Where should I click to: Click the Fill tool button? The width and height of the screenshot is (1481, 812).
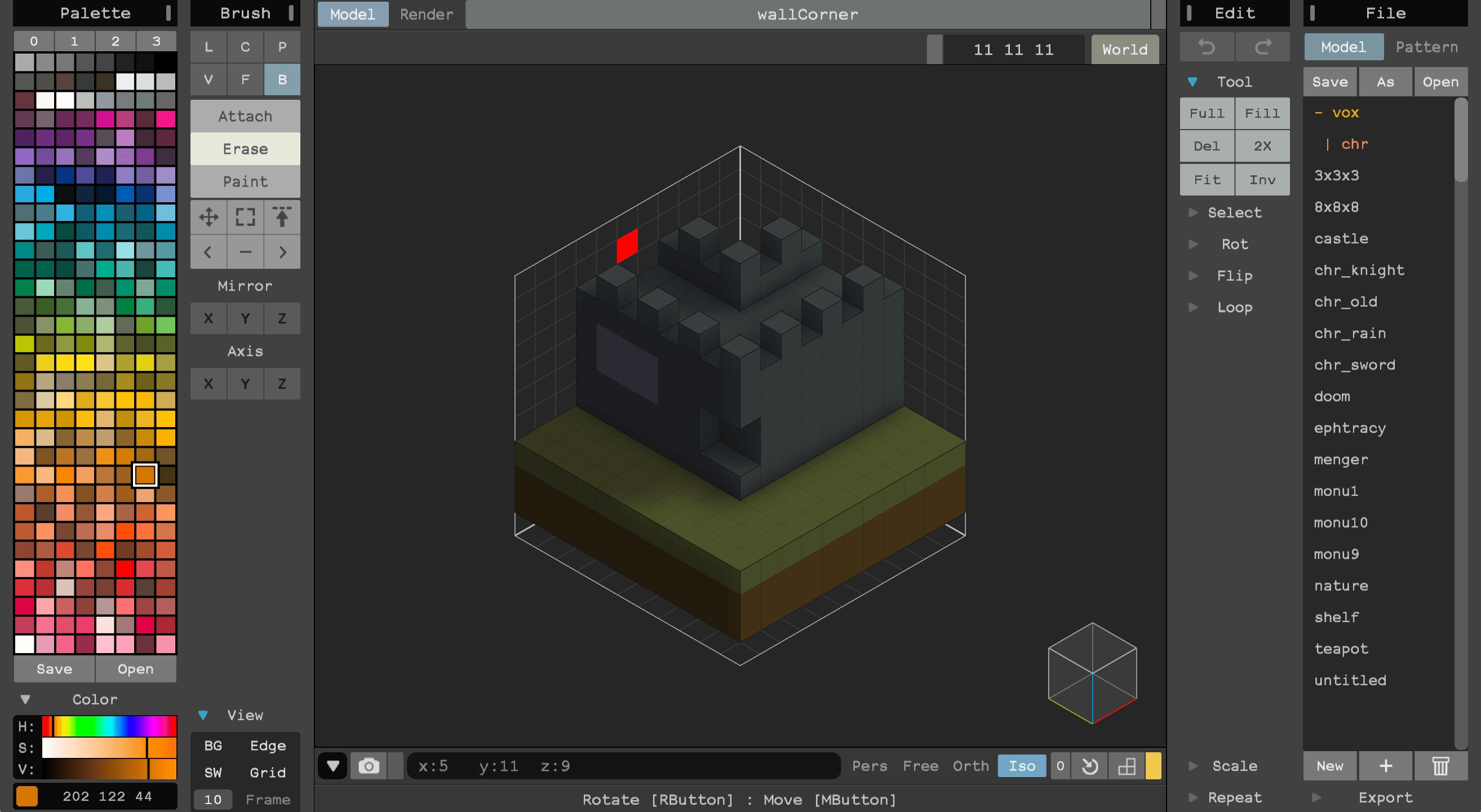pos(1262,113)
